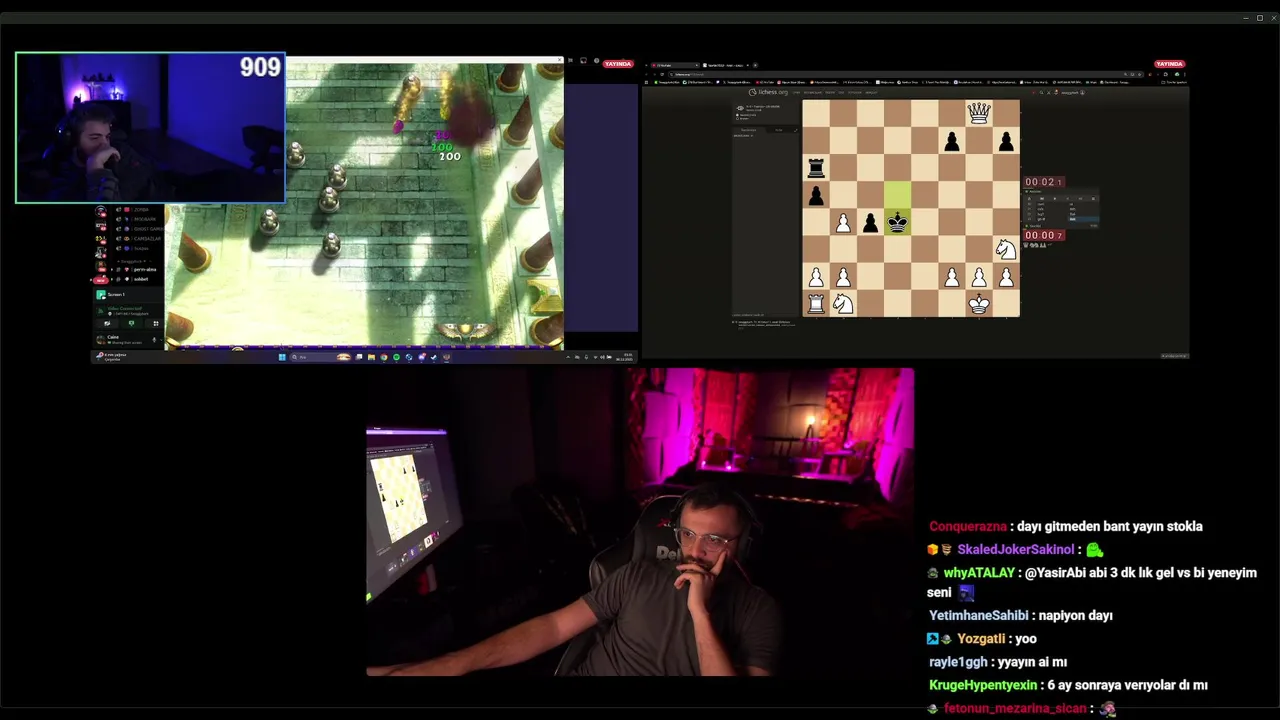The width and height of the screenshot is (1280, 720).
Task: Switch to the first Chrome tab in chess window
Action: (x=674, y=65)
